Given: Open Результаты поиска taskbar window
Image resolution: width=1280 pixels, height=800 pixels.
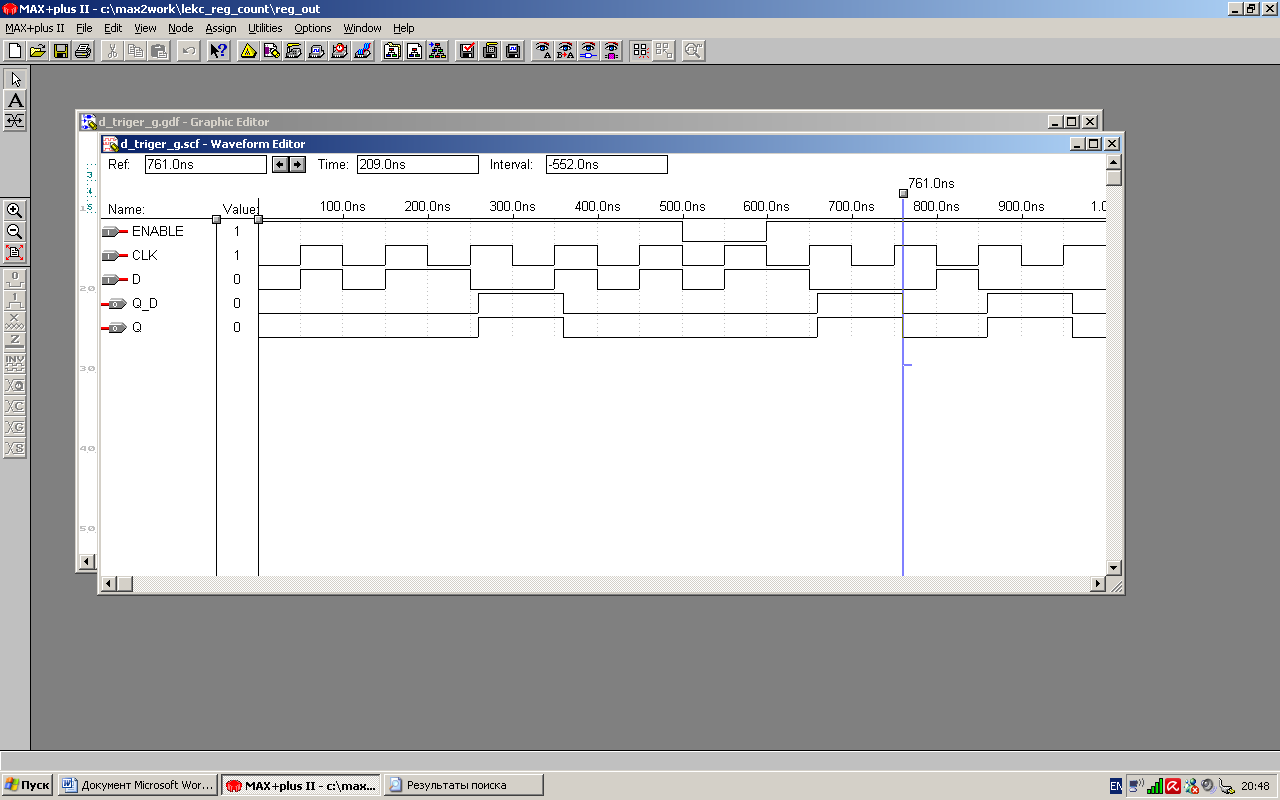Looking at the screenshot, I should tap(464, 785).
